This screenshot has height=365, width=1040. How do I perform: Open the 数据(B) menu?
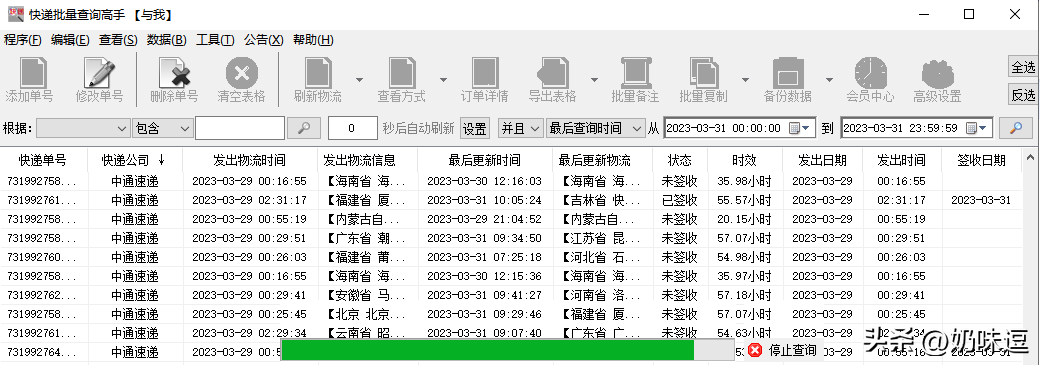tap(166, 40)
